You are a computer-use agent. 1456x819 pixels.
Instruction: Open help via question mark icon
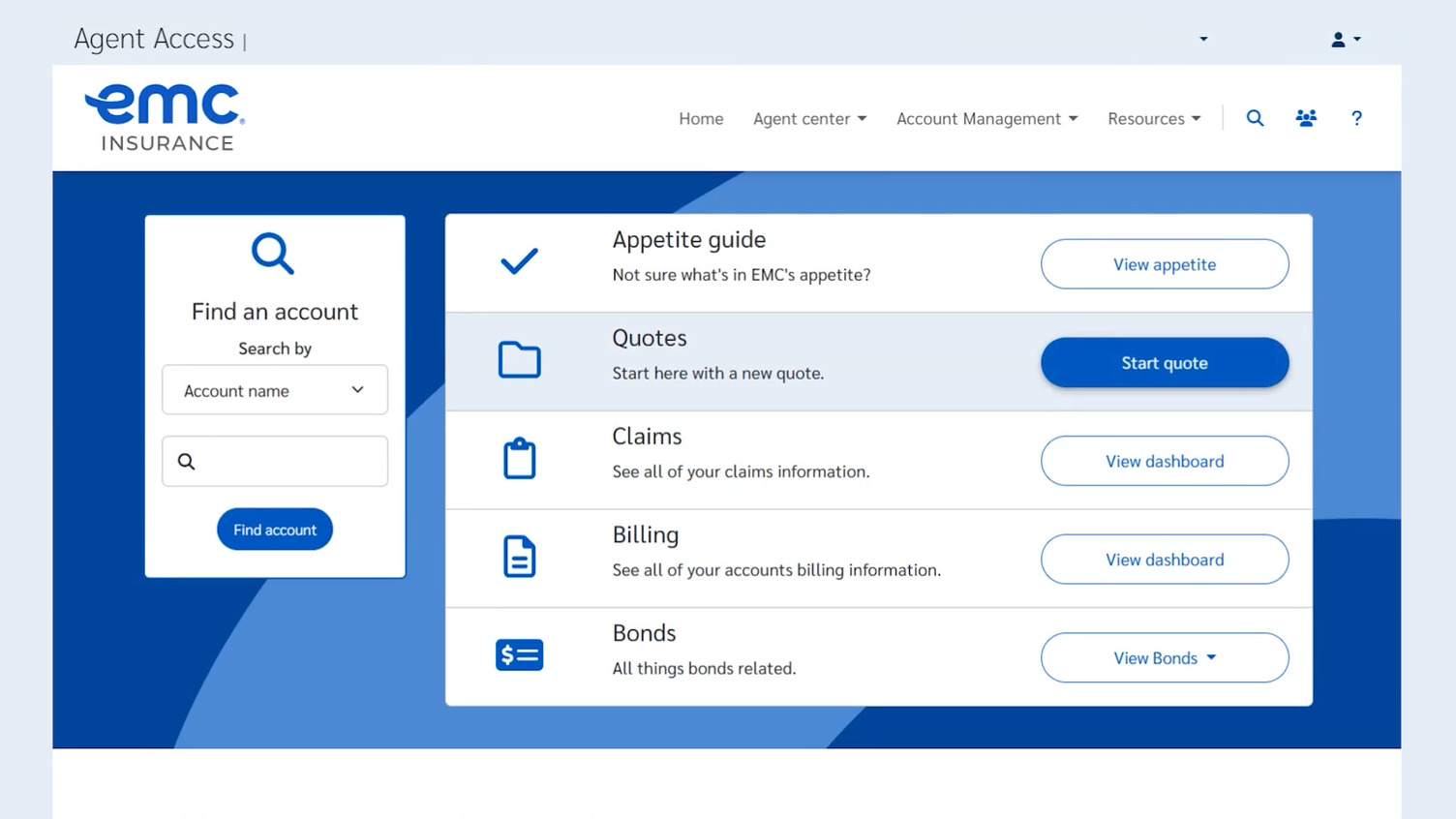[1356, 118]
